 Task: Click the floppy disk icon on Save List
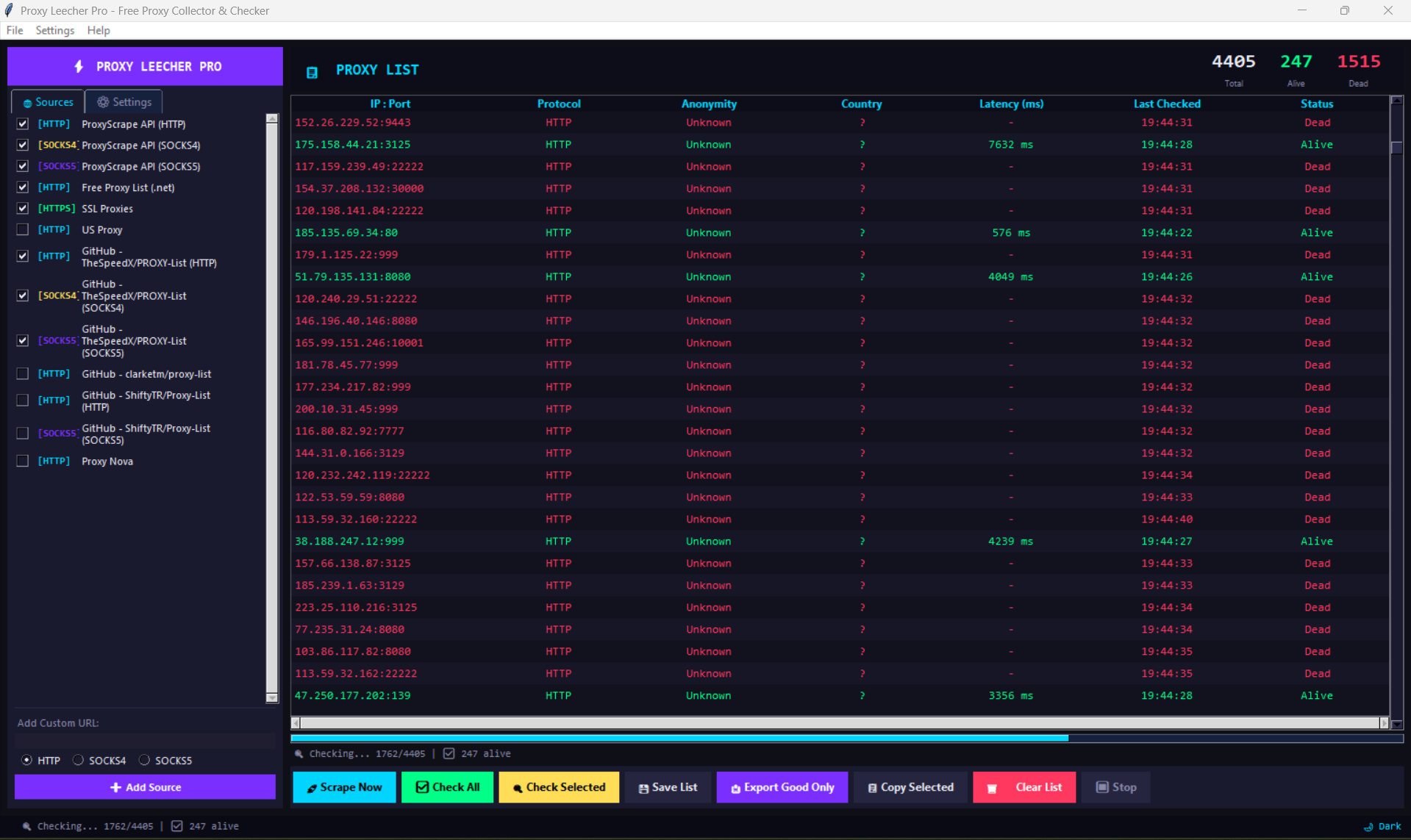click(x=643, y=787)
